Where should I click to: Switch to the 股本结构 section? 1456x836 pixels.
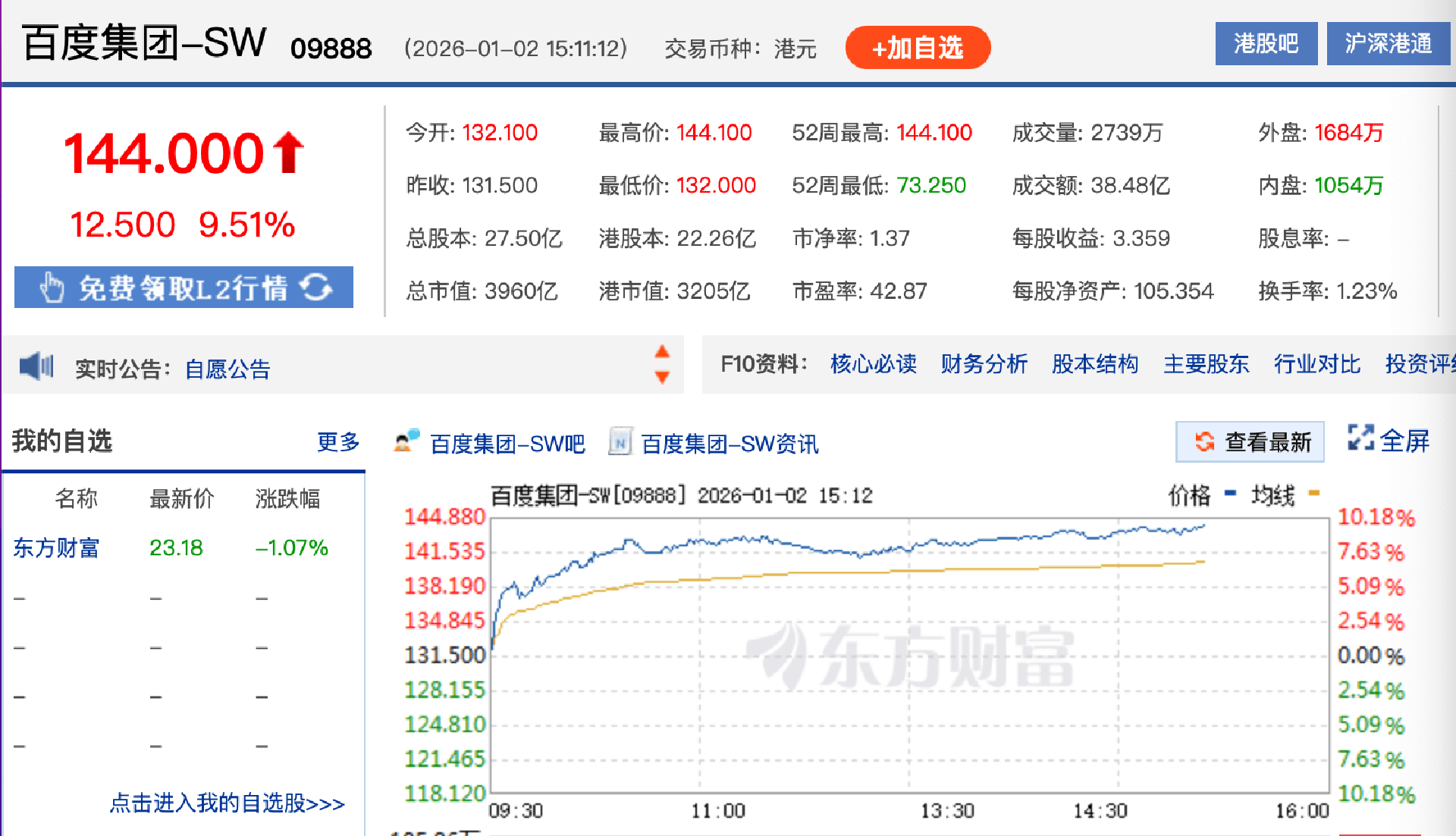coord(1095,365)
